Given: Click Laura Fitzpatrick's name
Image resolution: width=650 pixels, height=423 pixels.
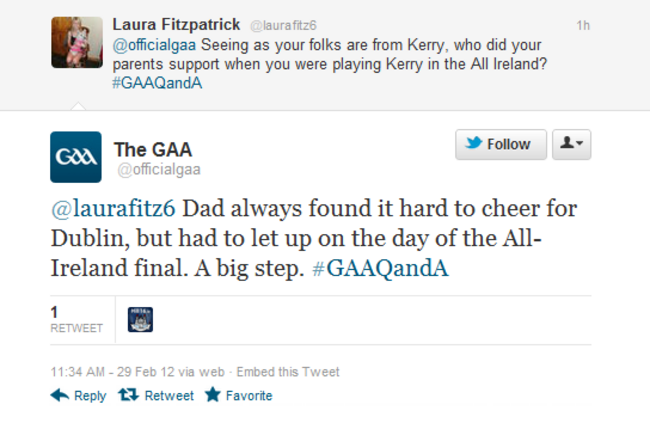Looking at the screenshot, I should coord(176,23).
